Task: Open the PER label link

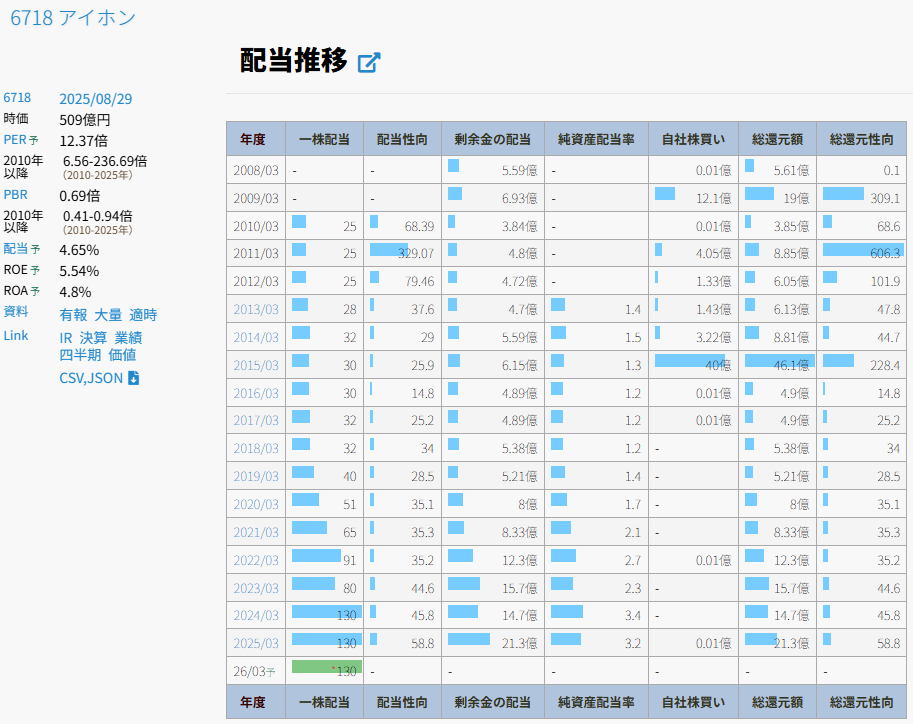Action: point(15,140)
